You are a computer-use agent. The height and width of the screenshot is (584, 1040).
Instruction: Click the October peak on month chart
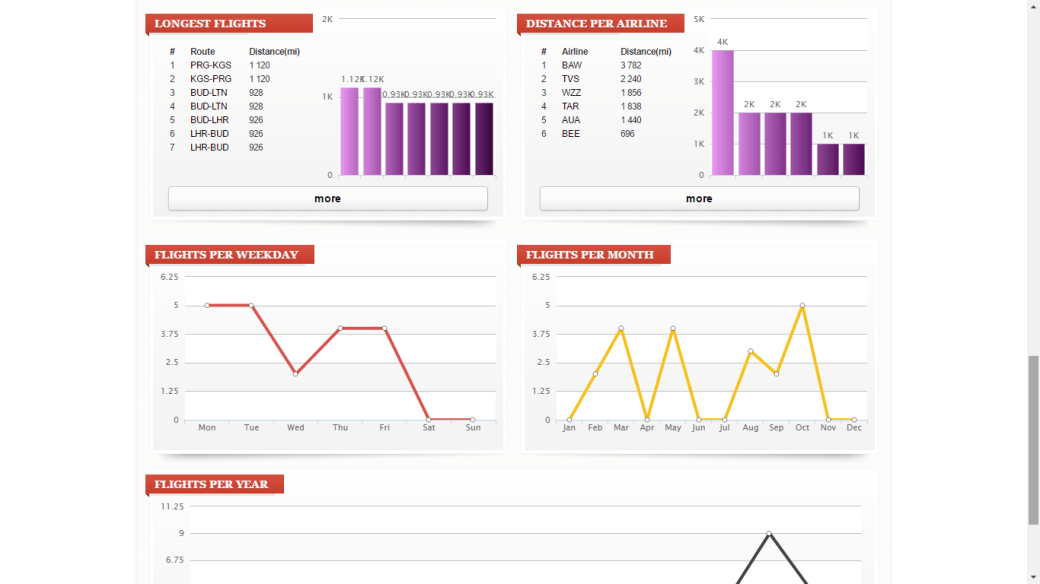[802, 305]
